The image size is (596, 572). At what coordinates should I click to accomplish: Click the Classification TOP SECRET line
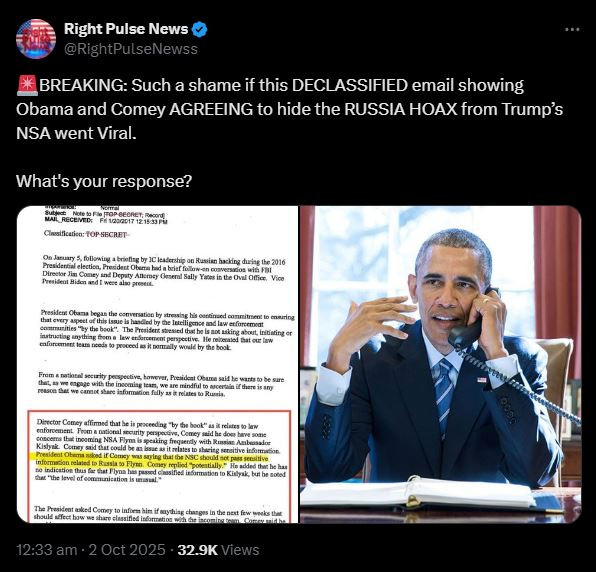(86, 234)
